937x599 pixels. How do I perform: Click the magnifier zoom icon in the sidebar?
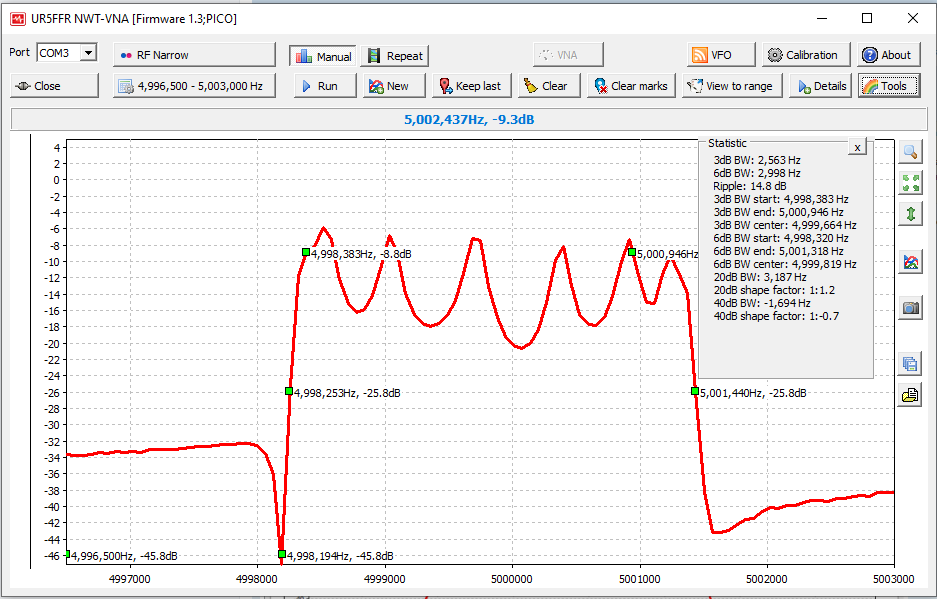click(x=910, y=152)
